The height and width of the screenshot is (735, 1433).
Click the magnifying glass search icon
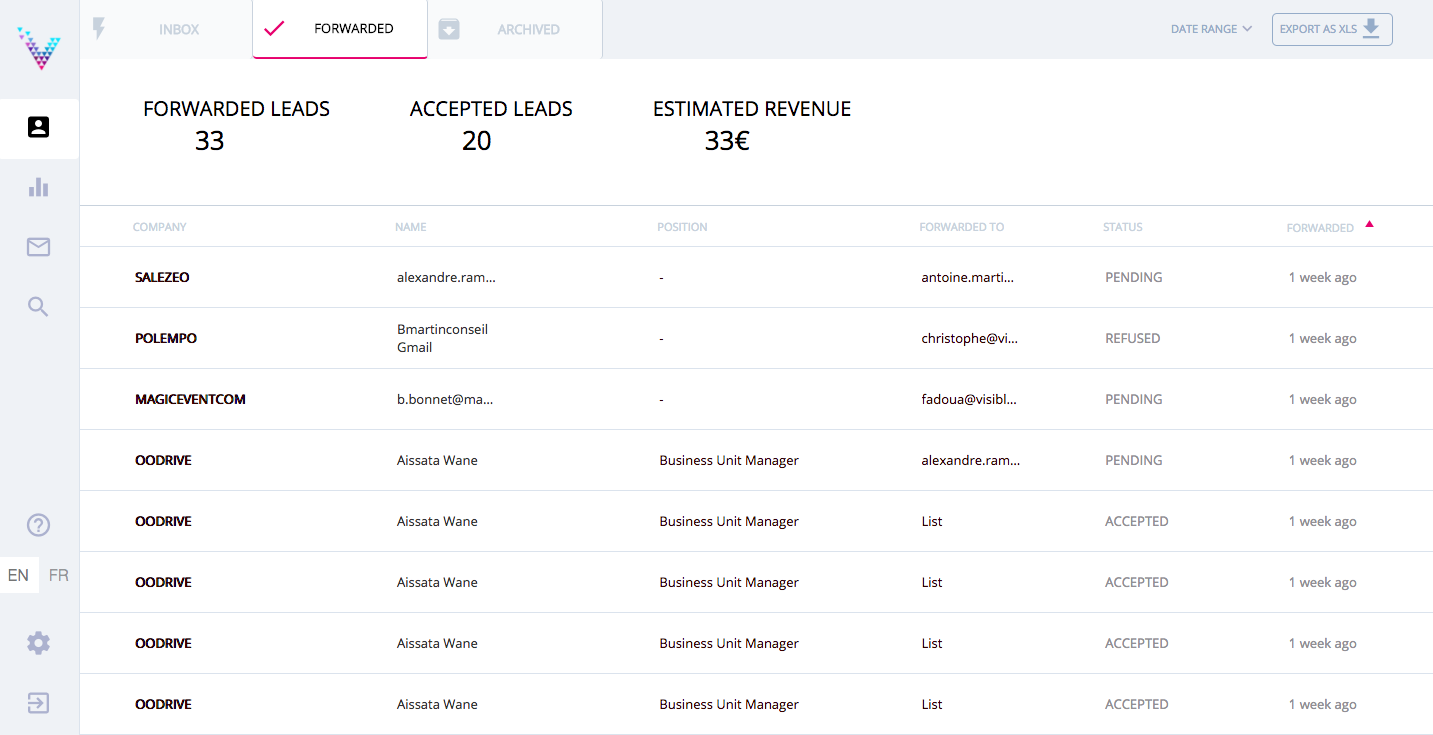[39, 307]
